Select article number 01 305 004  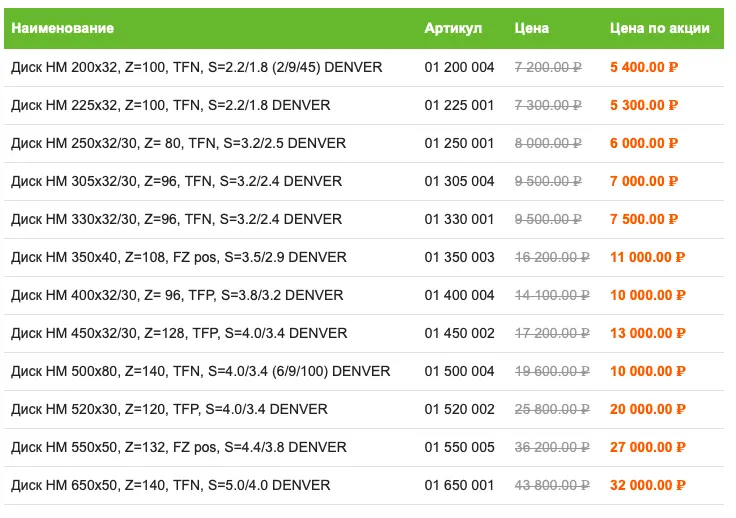[459, 181]
